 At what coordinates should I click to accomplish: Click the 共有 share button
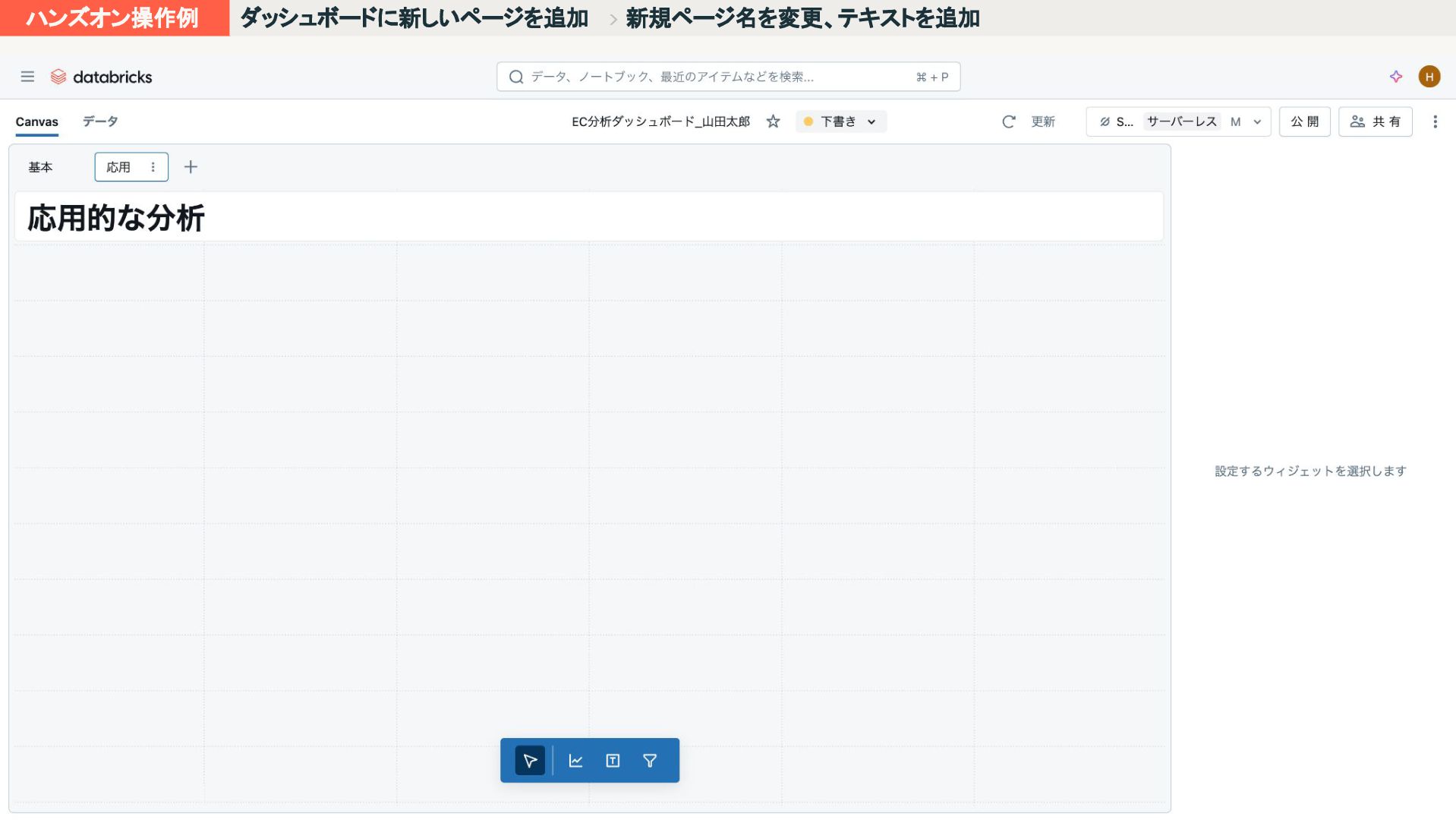[x=1375, y=121]
